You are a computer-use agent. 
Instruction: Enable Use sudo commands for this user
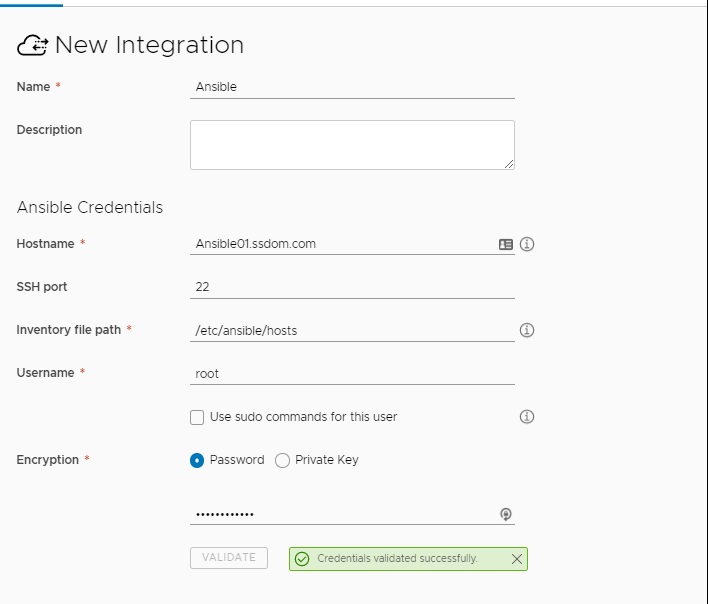pos(197,417)
